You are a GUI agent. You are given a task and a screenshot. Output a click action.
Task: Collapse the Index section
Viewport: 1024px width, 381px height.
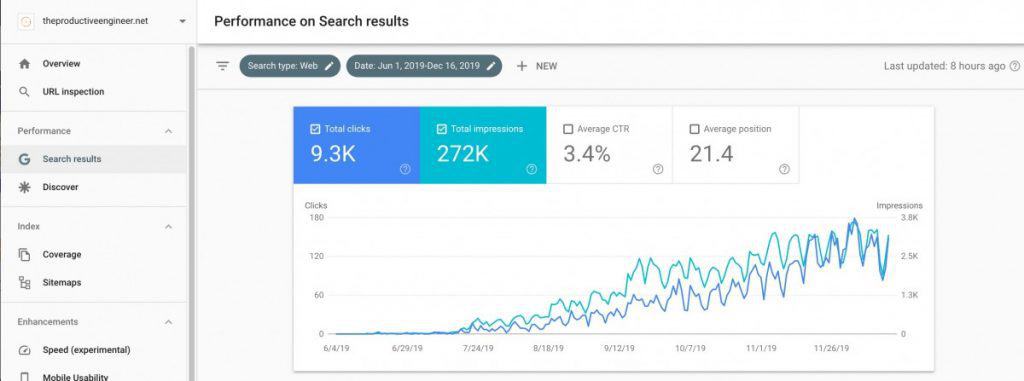(168, 226)
